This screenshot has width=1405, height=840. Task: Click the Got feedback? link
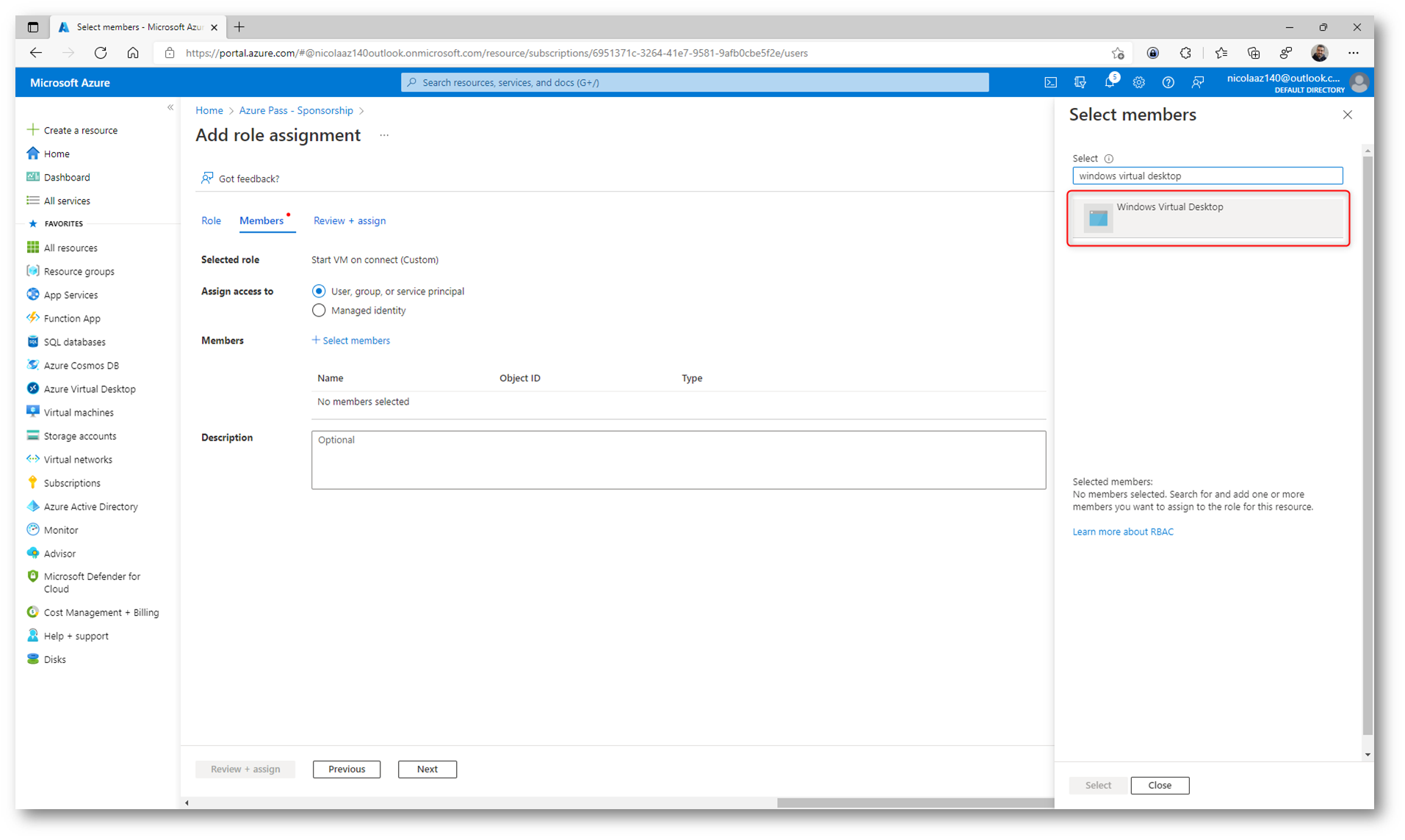tap(241, 178)
